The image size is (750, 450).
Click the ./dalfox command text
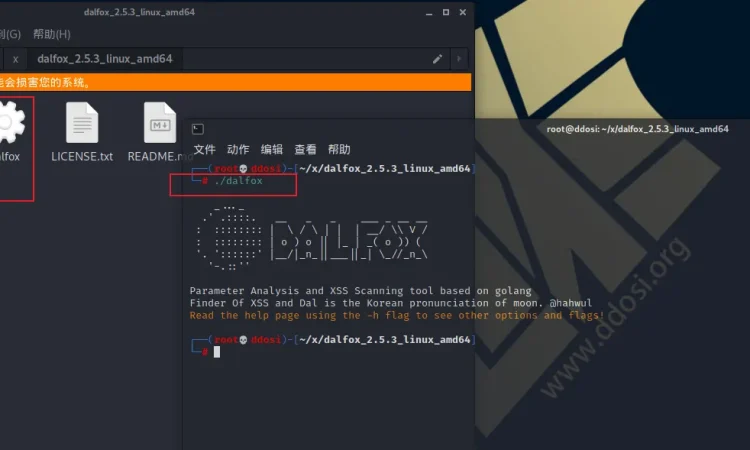tap(239, 181)
